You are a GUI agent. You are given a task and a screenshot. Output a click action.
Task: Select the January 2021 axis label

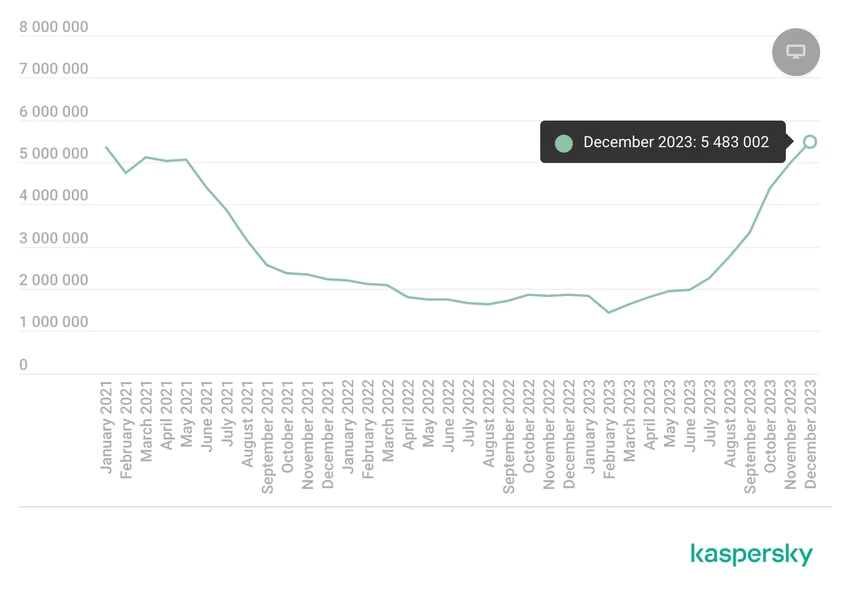pyautogui.click(x=106, y=427)
